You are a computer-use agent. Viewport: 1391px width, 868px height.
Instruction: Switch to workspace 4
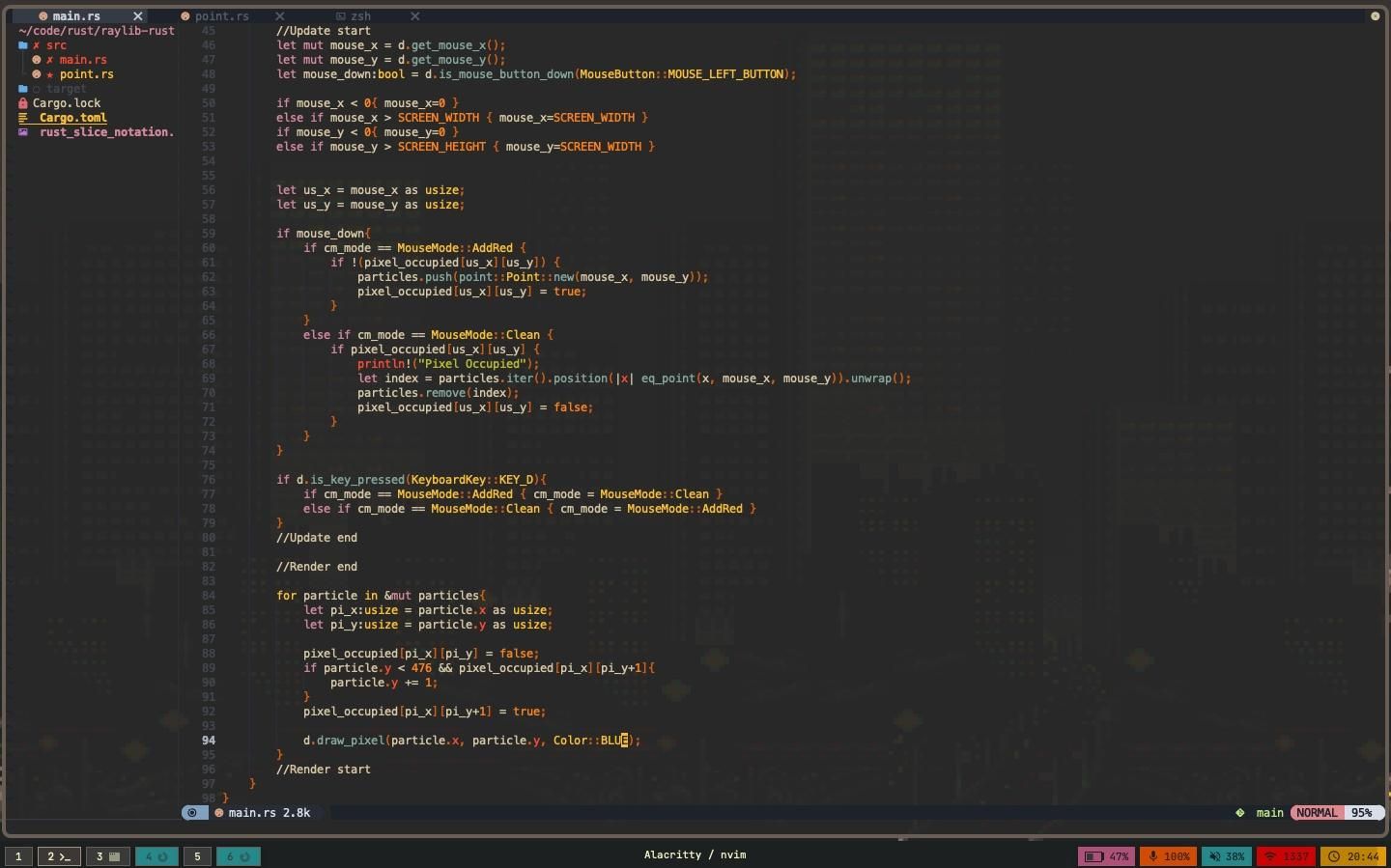coord(156,856)
